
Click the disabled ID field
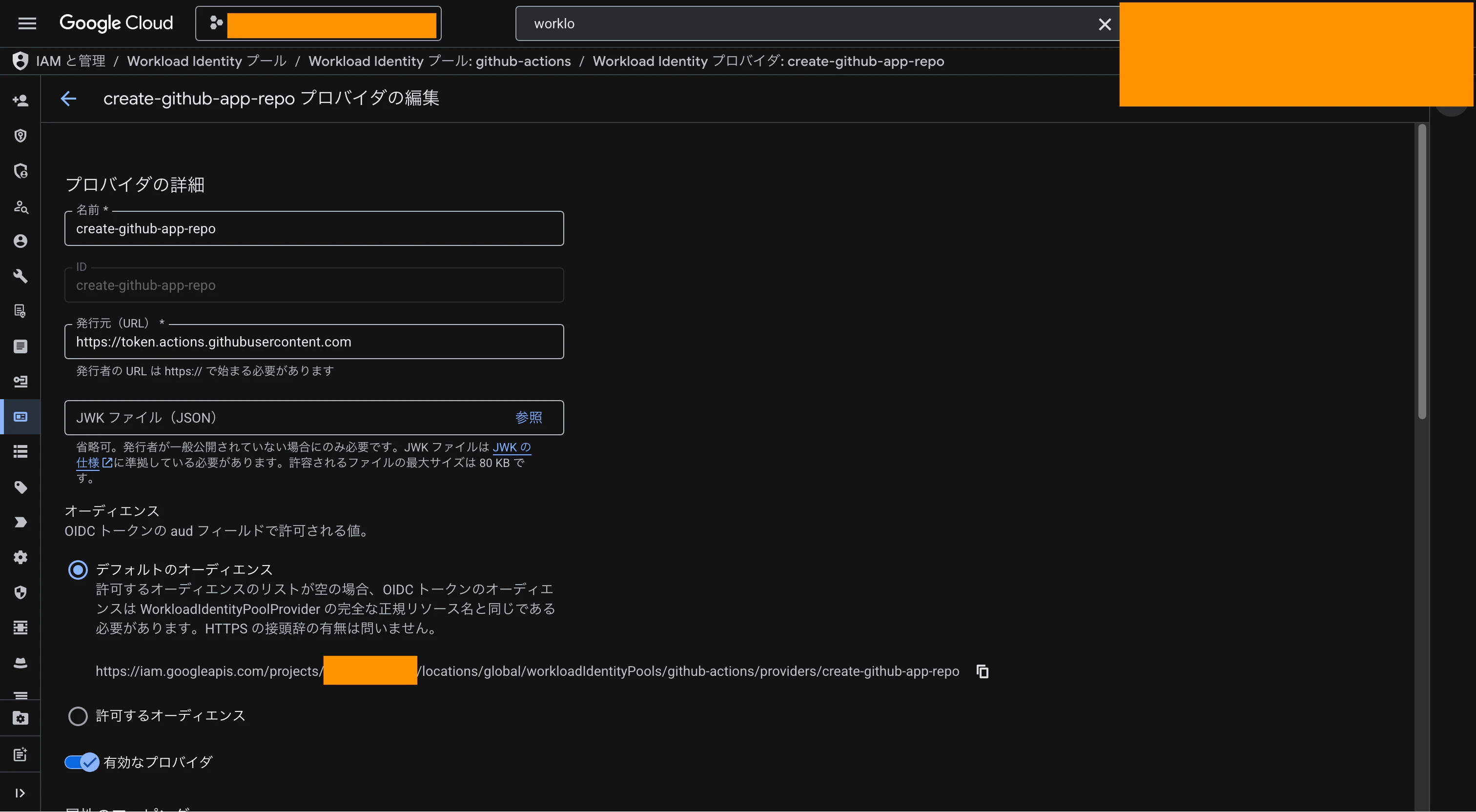point(314,285)
